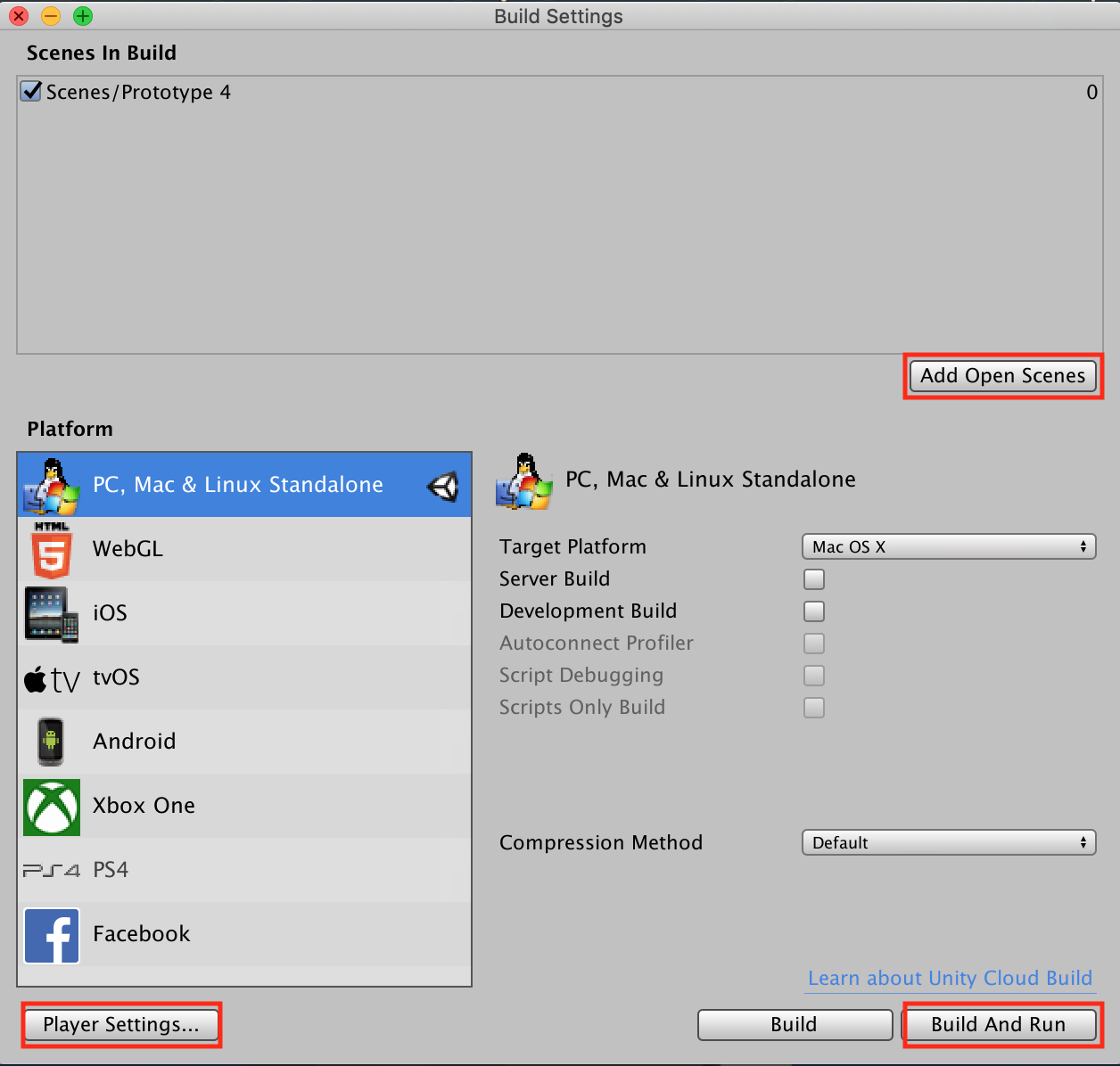Viewport: 1120px width, 1066px height.
Task: Click the Script Debugging label
Action: [x=581, y=676]
